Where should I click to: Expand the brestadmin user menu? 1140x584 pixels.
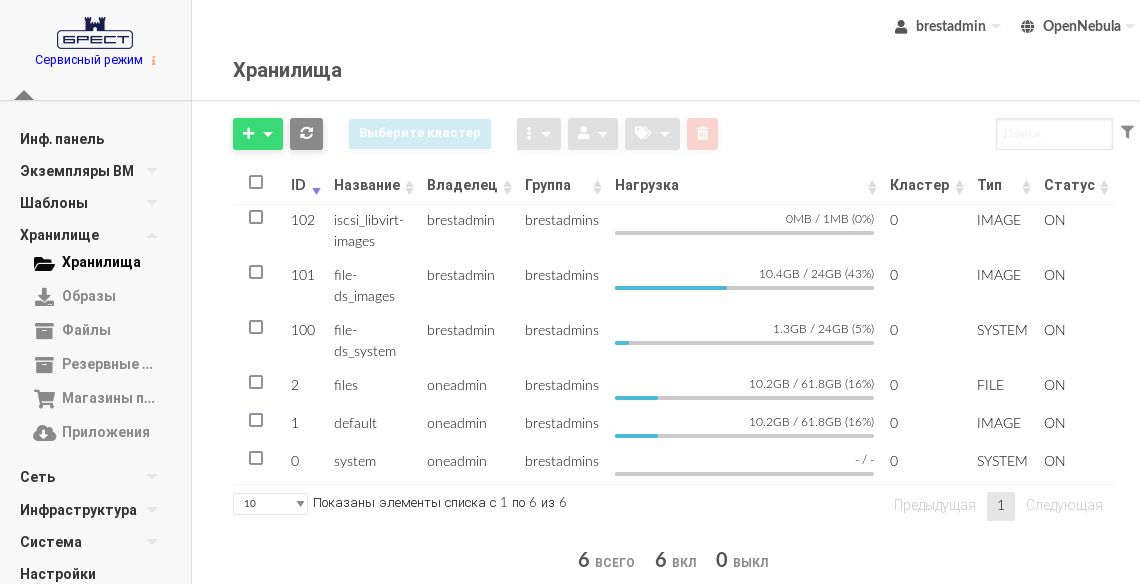(x=947, y=26)
